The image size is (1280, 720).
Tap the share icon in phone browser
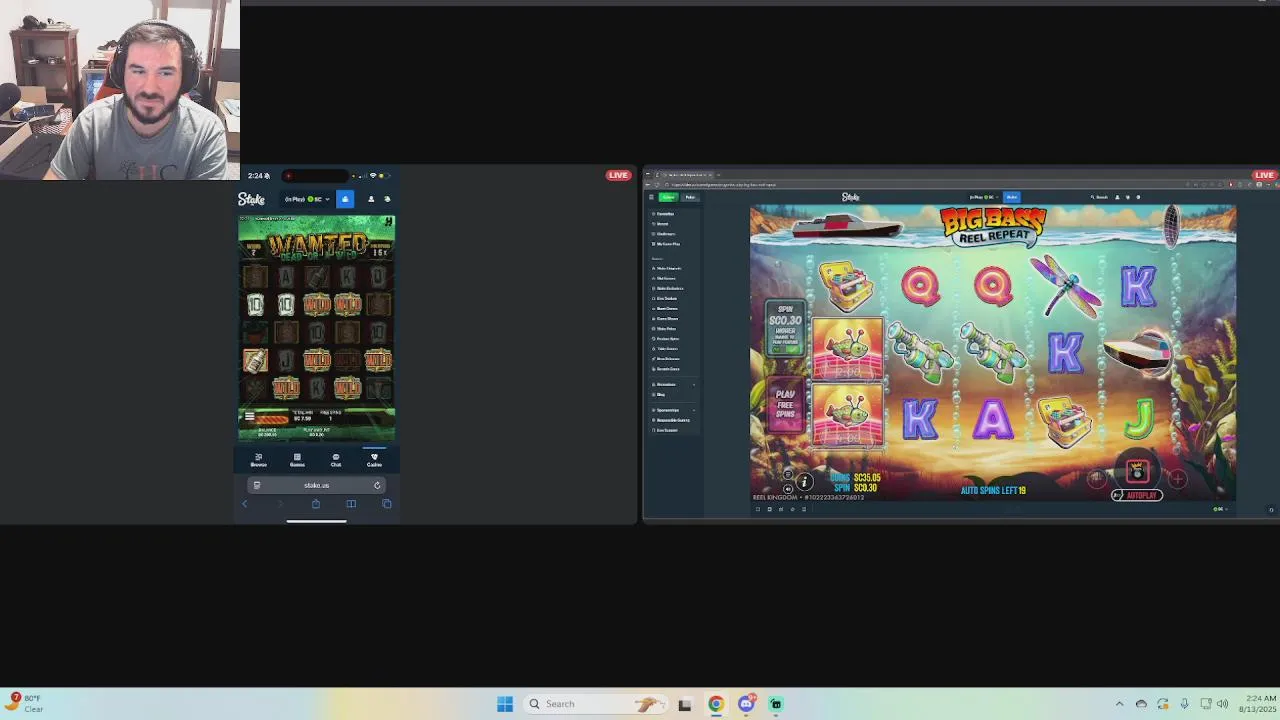coord(316,503)
